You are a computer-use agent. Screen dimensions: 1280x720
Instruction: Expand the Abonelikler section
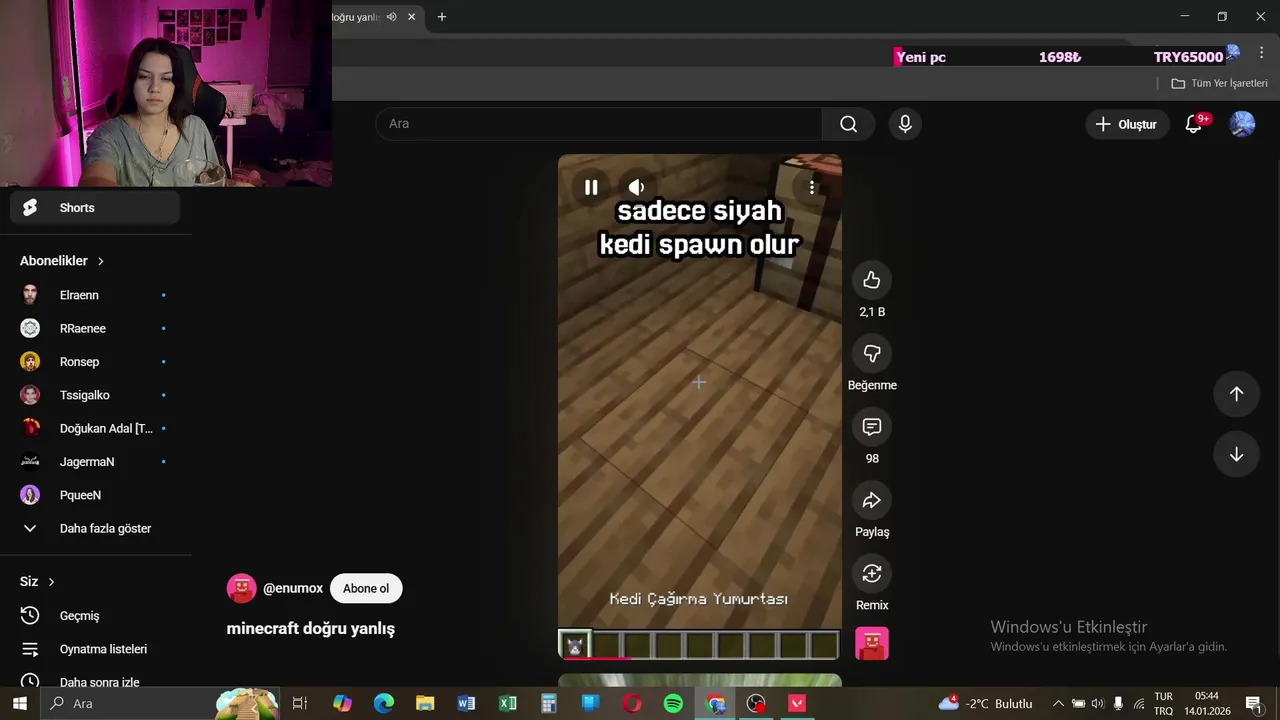[x=62, y=261]
